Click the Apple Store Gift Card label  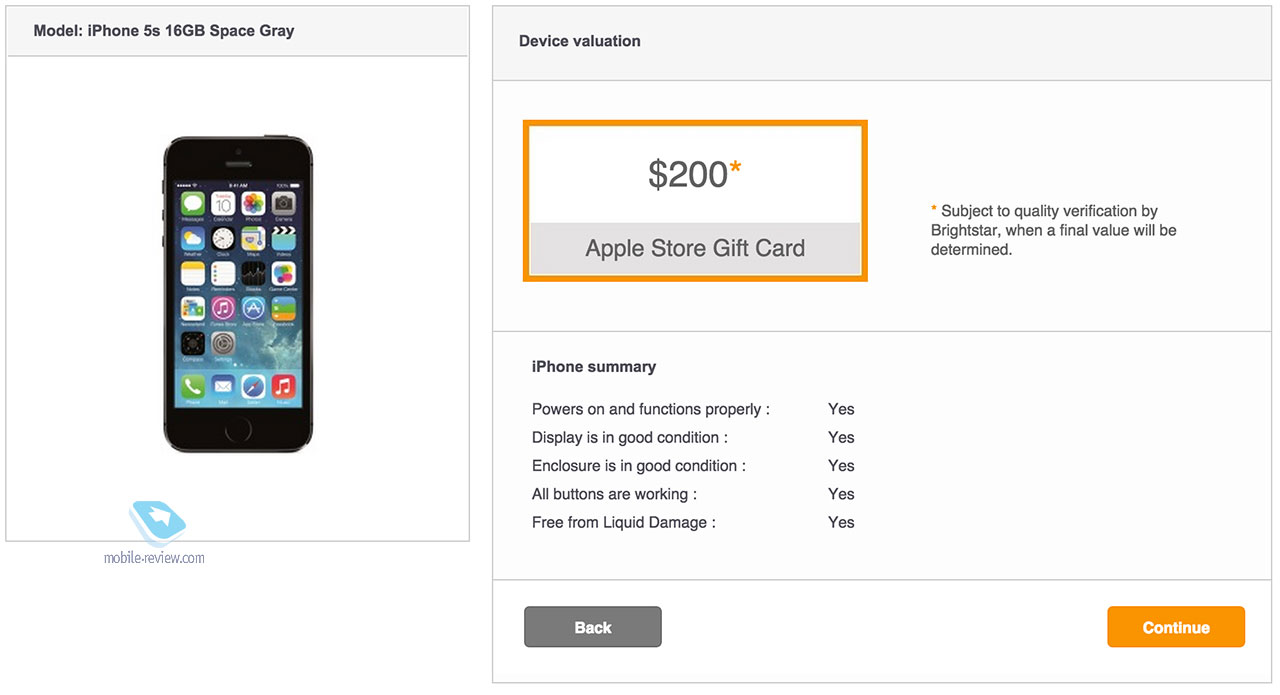694,248
